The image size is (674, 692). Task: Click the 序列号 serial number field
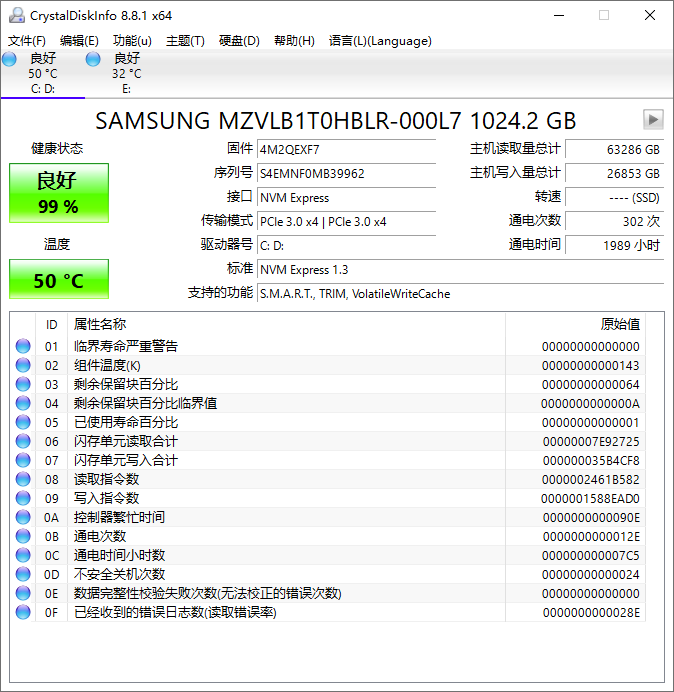[345, 173]
